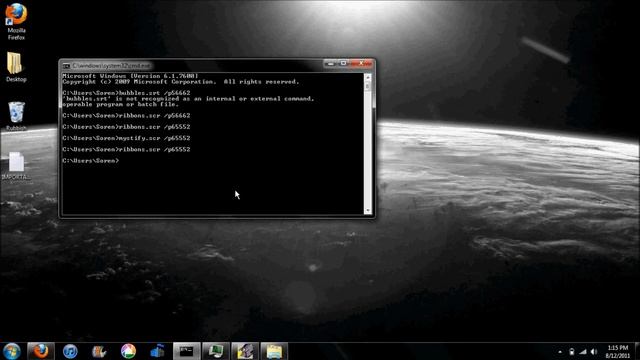Click the 'ribbons.scr /p56662' command line
640x360 pixels.
coord(126,116)
